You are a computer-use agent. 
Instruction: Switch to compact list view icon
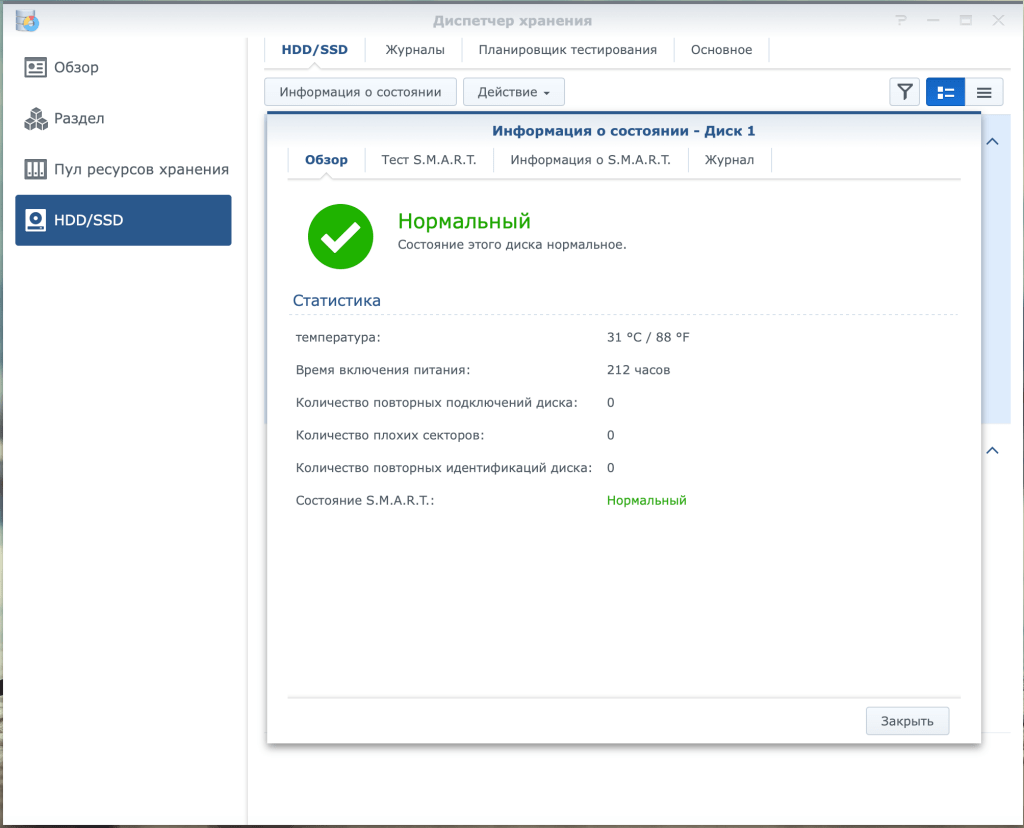point(984,92)
